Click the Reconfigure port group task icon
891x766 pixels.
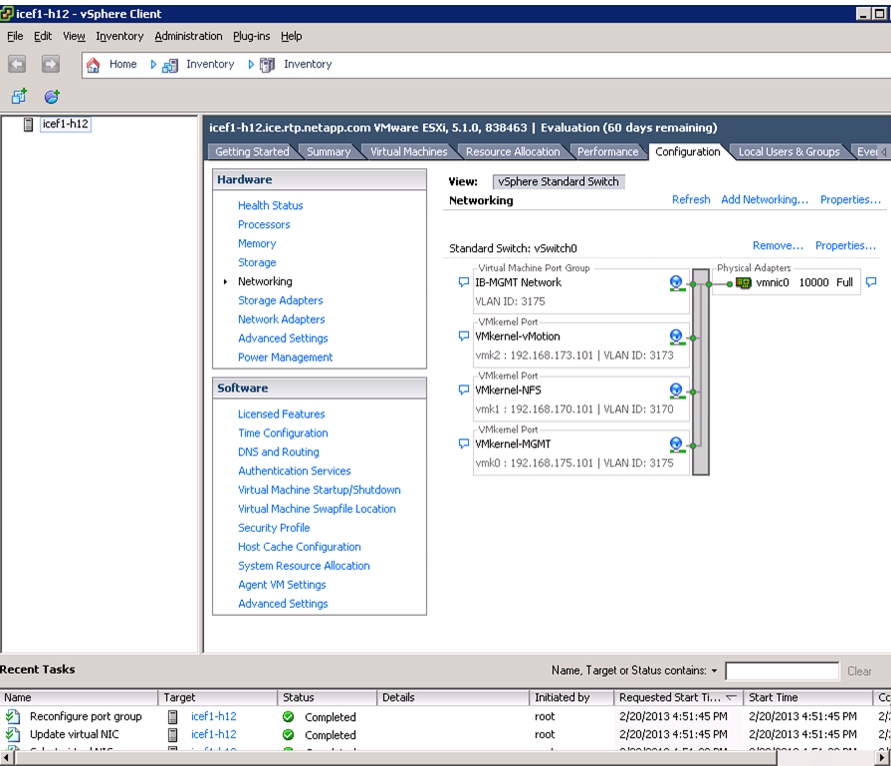pos(13,717)
